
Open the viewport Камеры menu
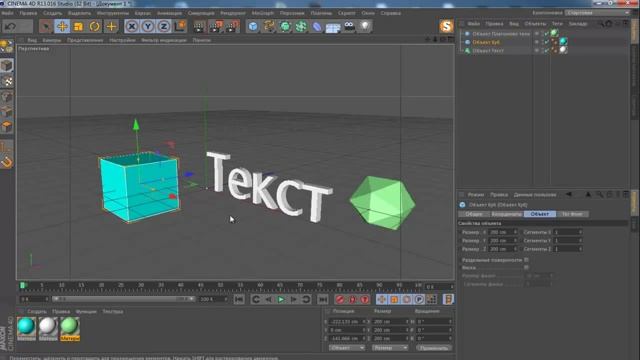[x=52, y=40]
